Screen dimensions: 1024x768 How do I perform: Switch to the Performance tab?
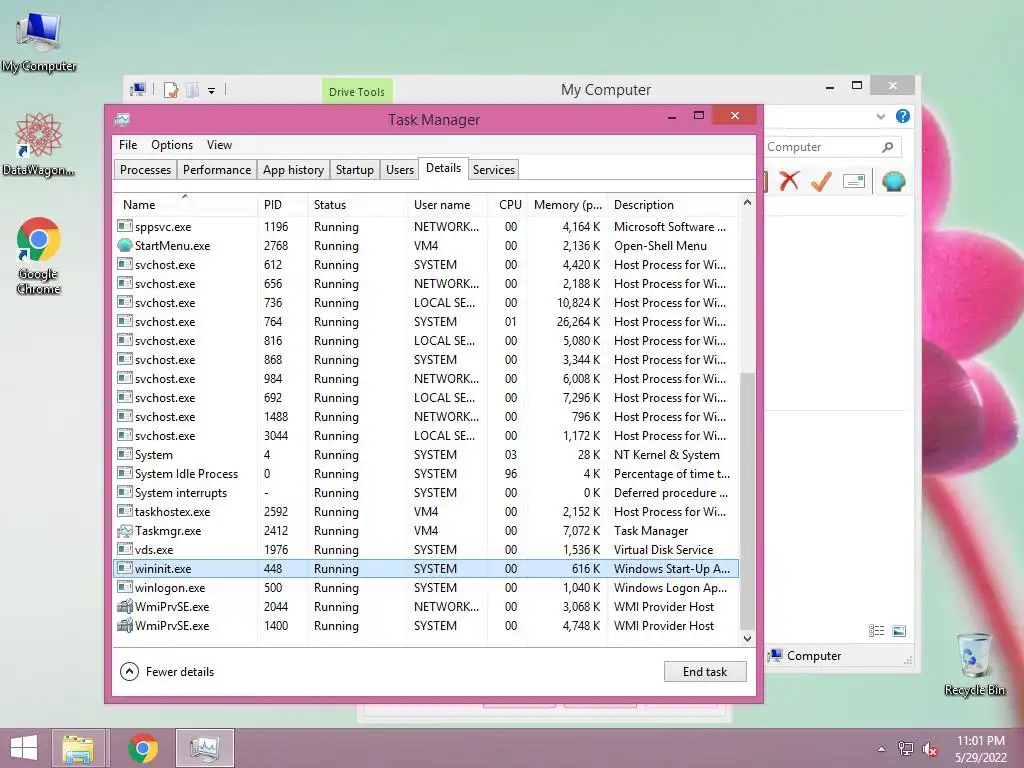(217, 170)
